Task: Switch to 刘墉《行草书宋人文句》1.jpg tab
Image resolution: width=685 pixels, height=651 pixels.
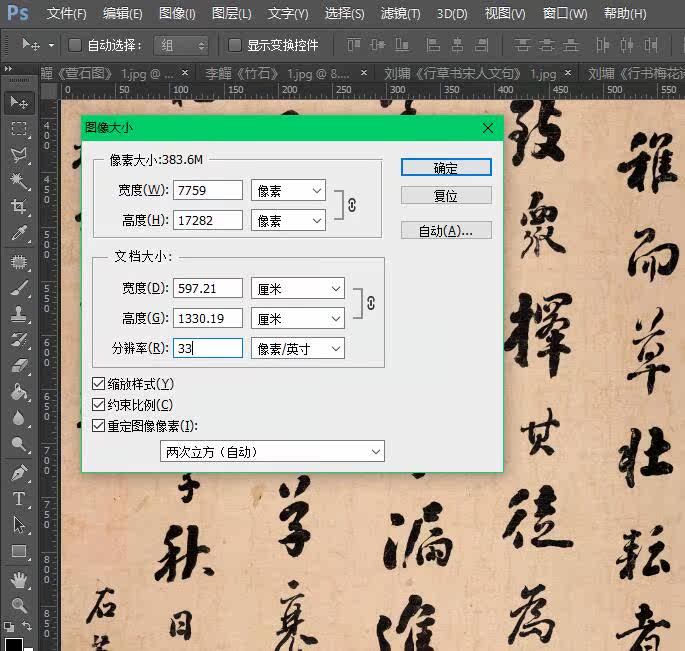Action: coord(470,73)
